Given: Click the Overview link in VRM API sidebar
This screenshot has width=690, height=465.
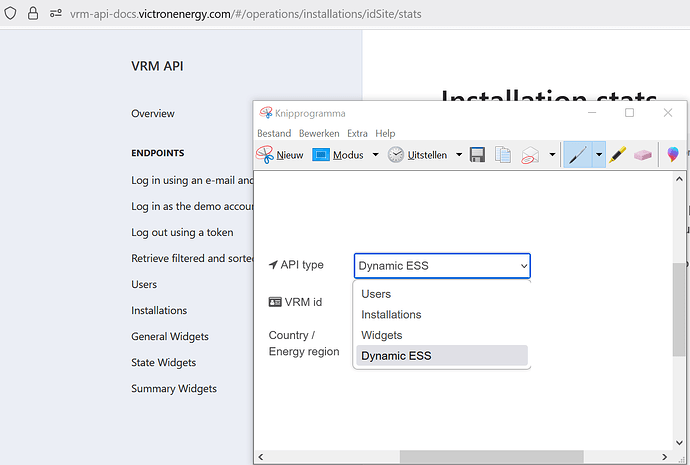Looking at the screenshot, I should [153, 114].
